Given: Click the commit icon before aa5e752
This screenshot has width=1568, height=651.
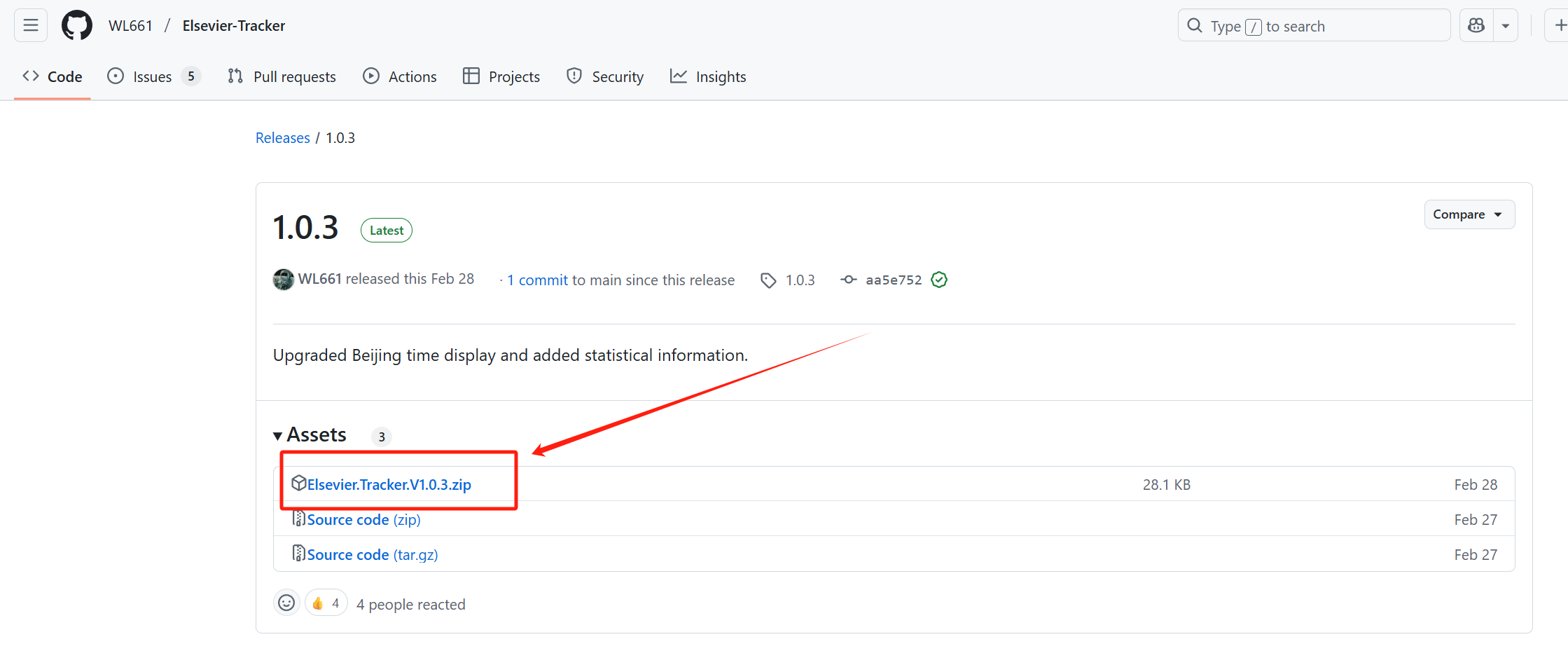Looking at the screenshot, I should point(849,280).
